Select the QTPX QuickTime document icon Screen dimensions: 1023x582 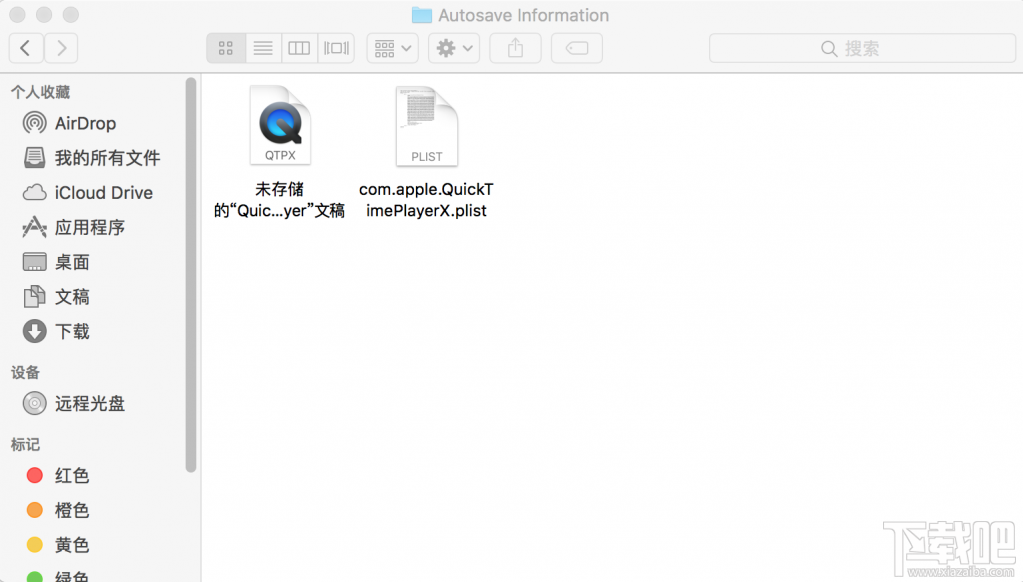pyautogui.click(x=280, y=125)
